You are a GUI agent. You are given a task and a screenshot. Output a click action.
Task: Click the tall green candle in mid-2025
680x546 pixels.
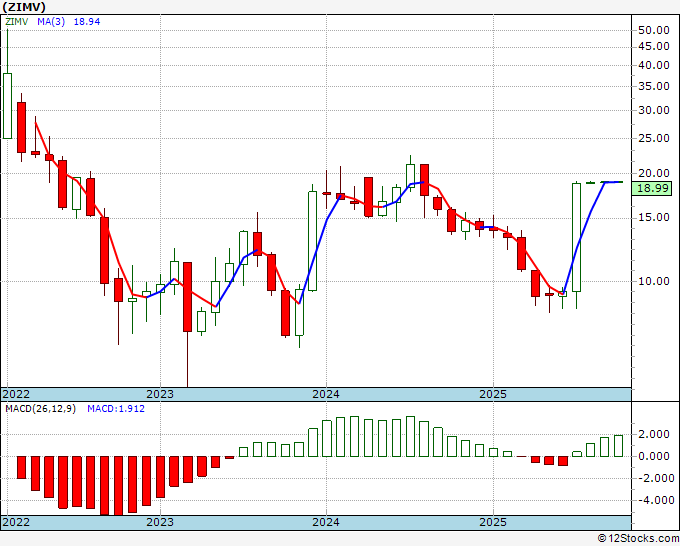pyautogui.click(x=576, y=237)
